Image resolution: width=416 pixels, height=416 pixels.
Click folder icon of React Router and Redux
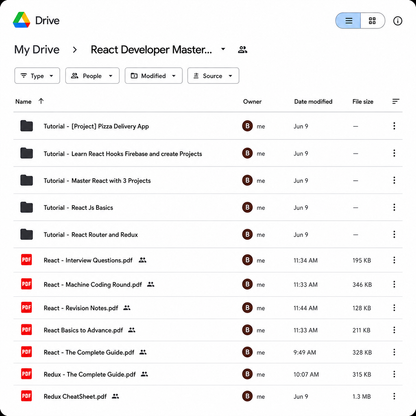(x=26, y=234)
